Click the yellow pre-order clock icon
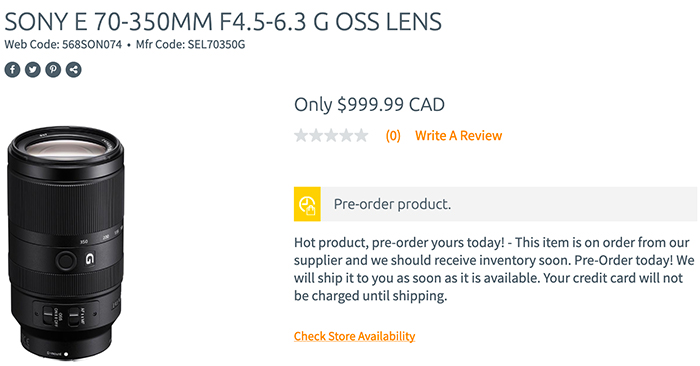The height and width of the screenshot is (366, 700). click(x=307, y=204)
